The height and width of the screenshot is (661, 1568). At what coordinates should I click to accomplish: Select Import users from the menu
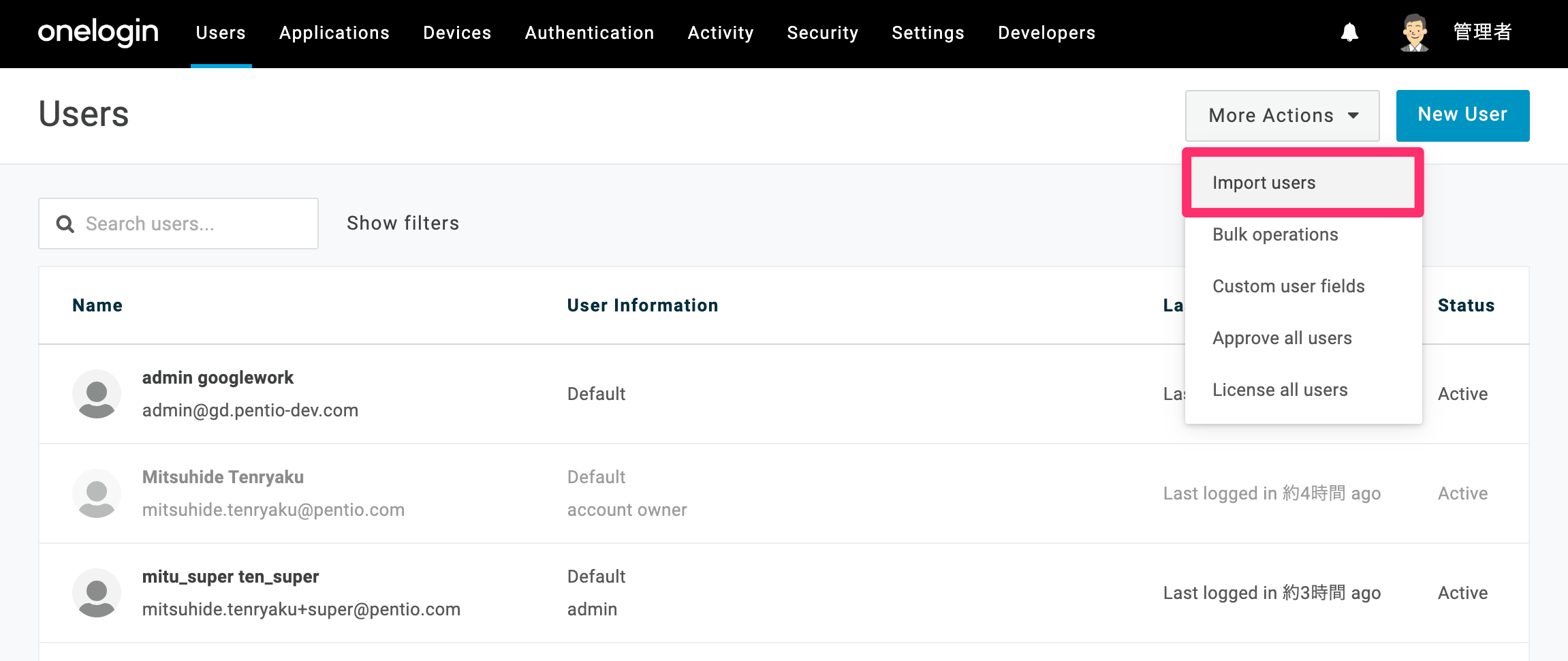pyautogui.click(x=1302, y=183)
